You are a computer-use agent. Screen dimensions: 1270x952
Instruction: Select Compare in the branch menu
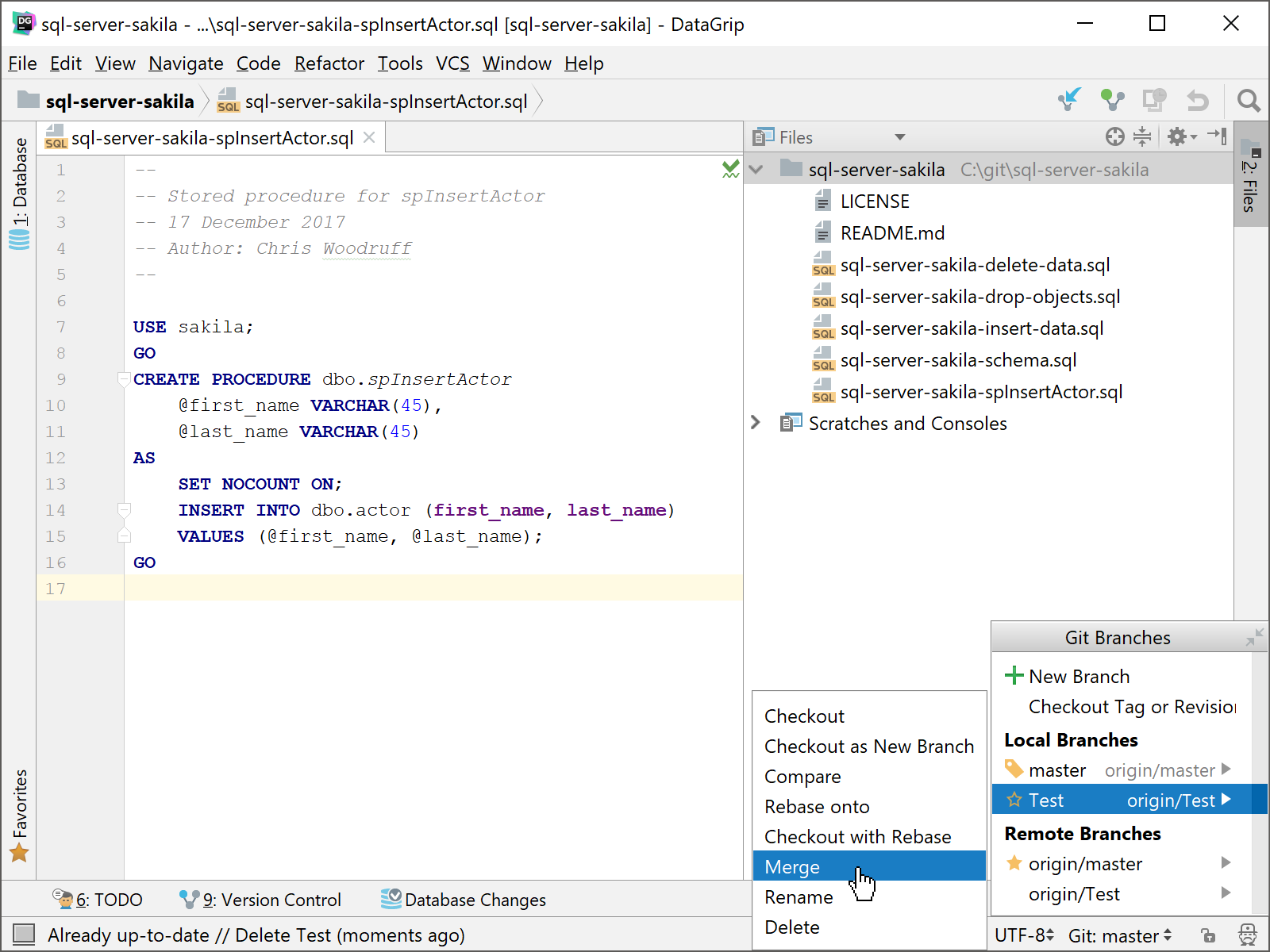tap(869, 776)
